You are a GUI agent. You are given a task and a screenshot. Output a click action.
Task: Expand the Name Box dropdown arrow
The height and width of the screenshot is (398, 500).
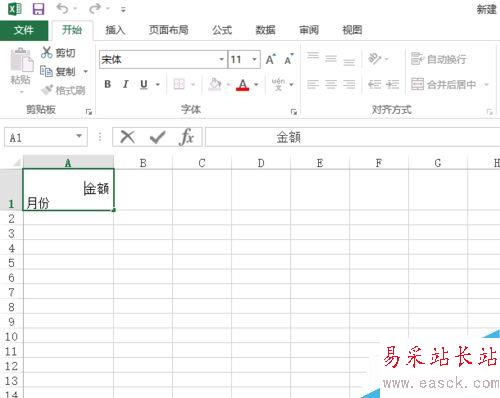[x=79, y=136]
